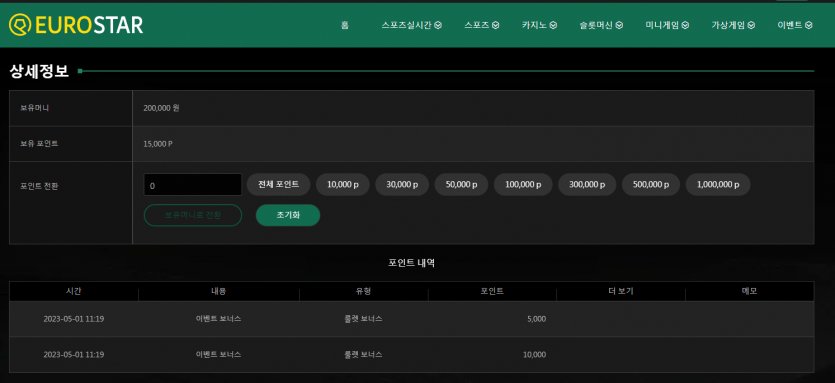Click the 시간 column header
This screenshot has width=835, height=383.
[x=73, y=291]
